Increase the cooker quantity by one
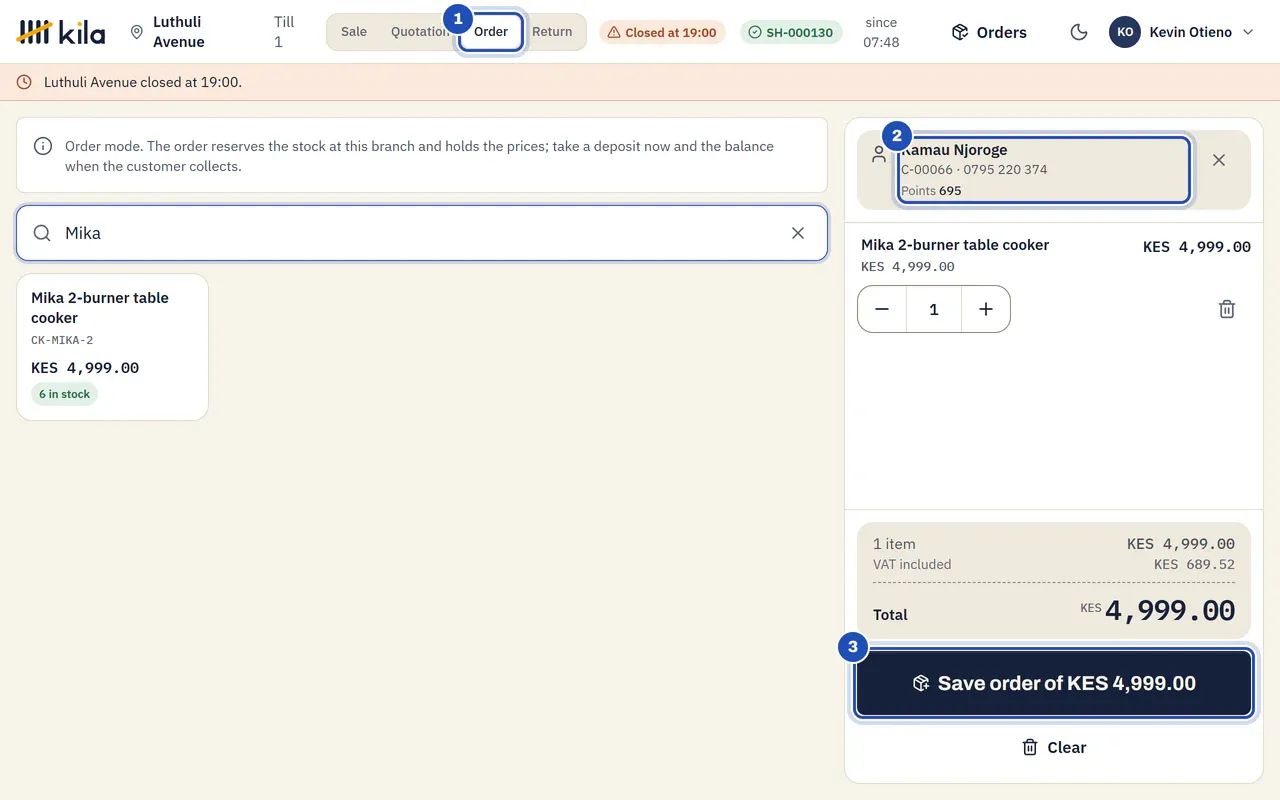The image size is (1280, 800). (986, 309)
